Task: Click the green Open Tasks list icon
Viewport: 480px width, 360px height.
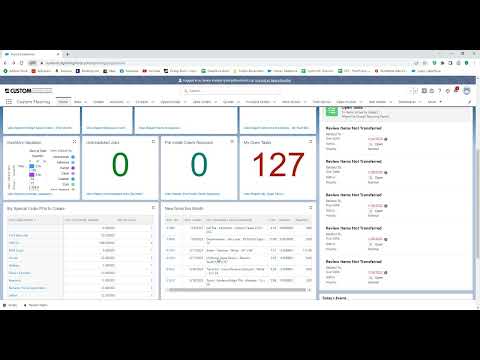Action: tap(332, 111)
